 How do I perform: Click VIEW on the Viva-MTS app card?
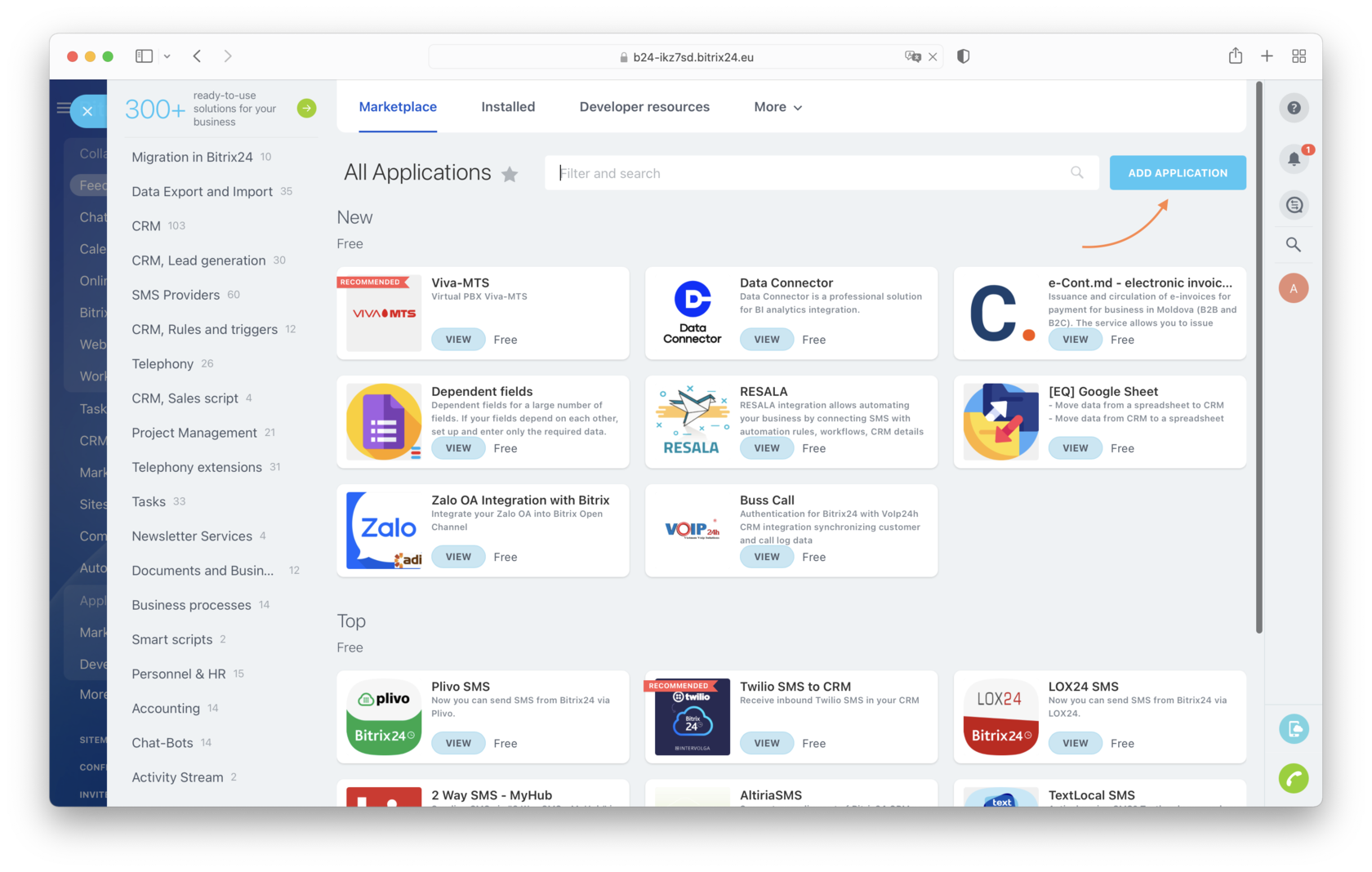pyautogui.click(x=458, y=339)
